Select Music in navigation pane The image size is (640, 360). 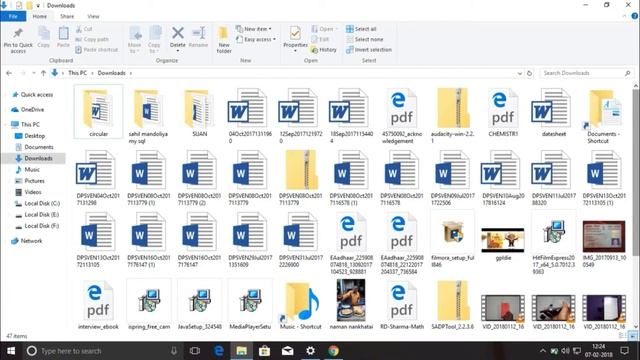(28, 169)
